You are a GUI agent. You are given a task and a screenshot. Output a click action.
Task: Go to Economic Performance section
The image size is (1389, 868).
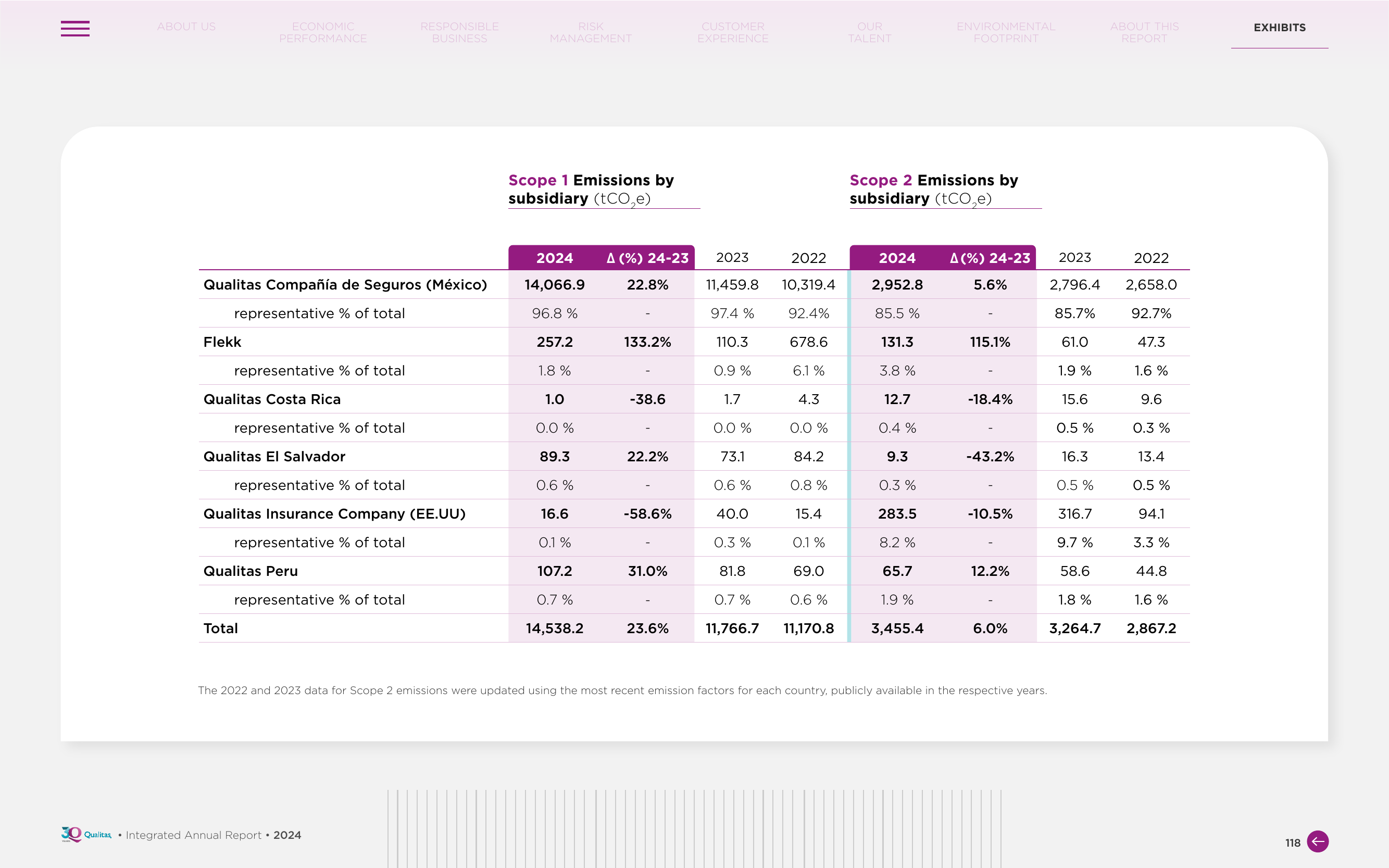pyautogui.click(x=323, y=33)
